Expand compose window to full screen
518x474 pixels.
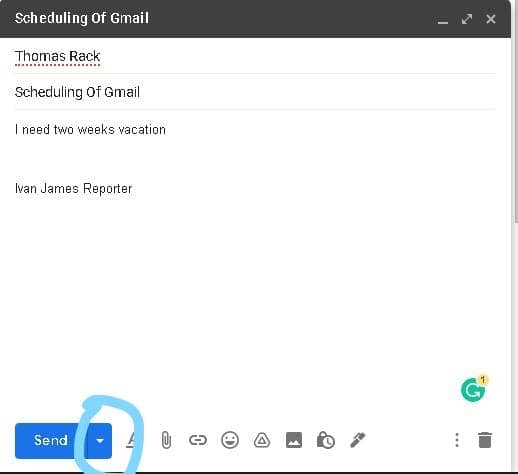click(x=467, y=19)
